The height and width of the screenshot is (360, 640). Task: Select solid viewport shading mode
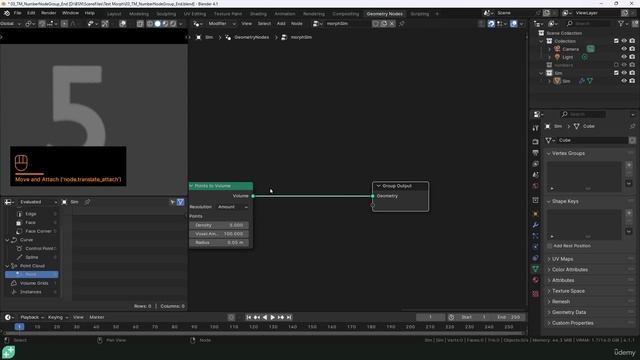158,24
